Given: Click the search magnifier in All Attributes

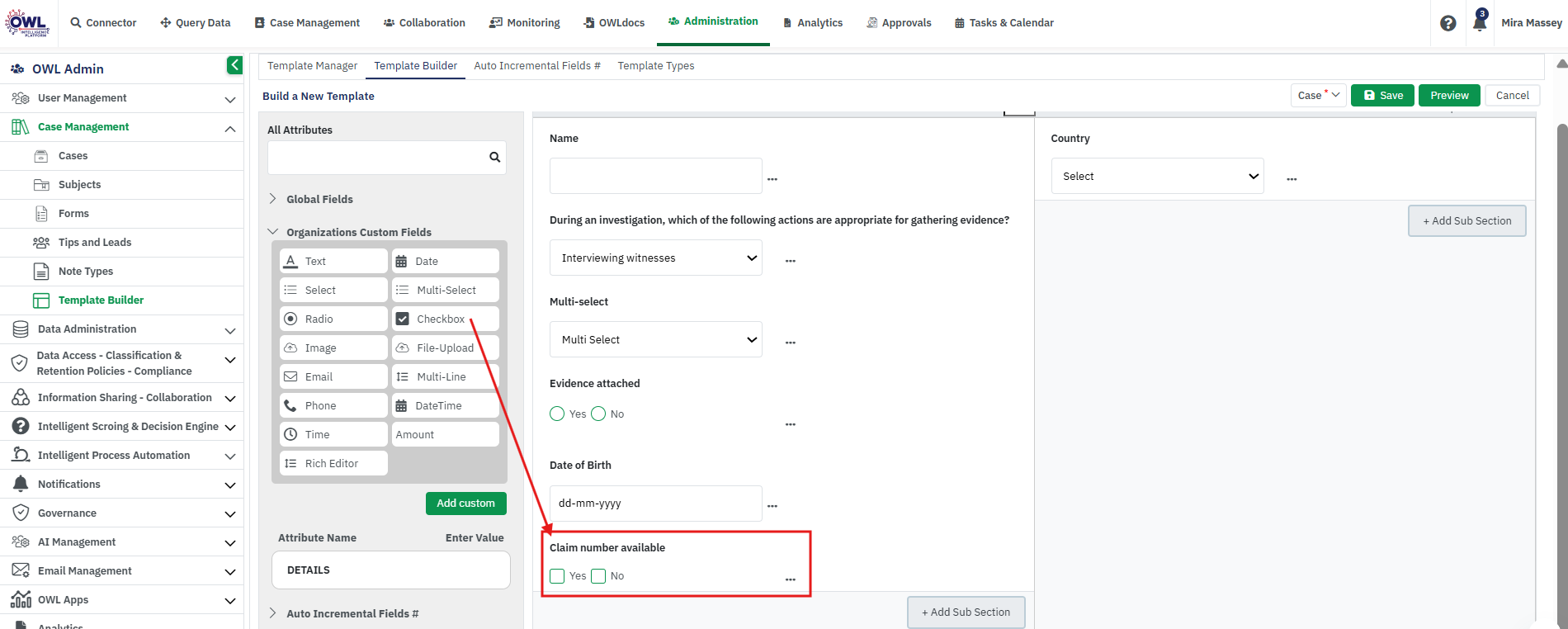Looking at the screenshot, I should point(494,157).
